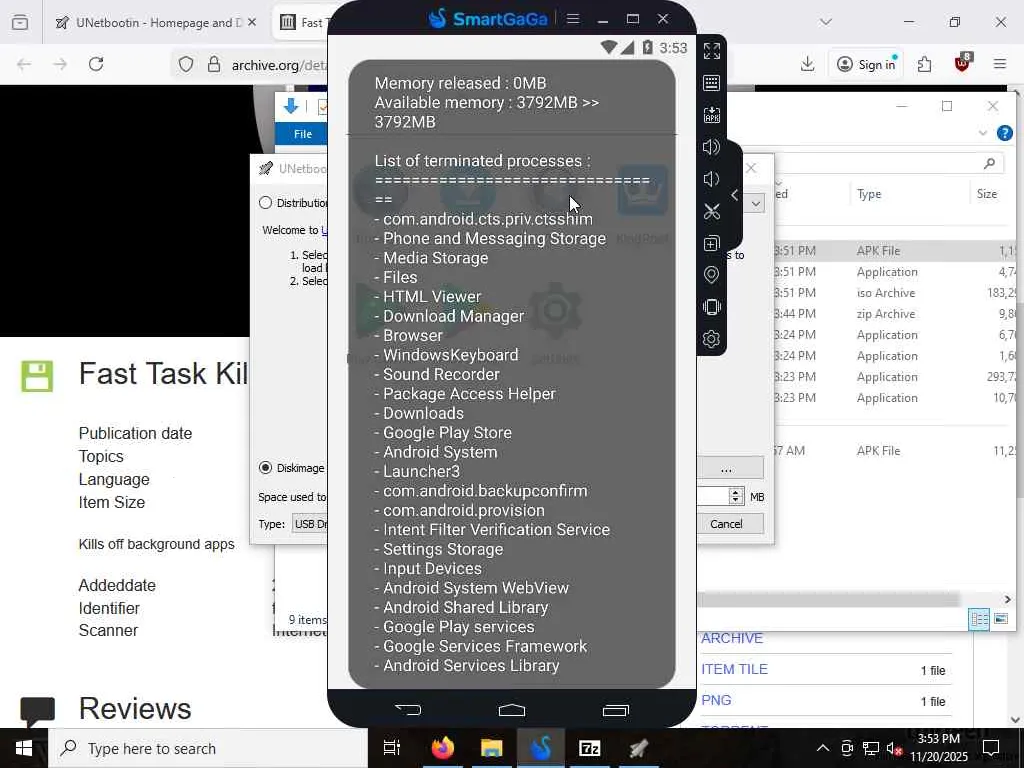Tap the Android back navigation button

tap(408, 709)
